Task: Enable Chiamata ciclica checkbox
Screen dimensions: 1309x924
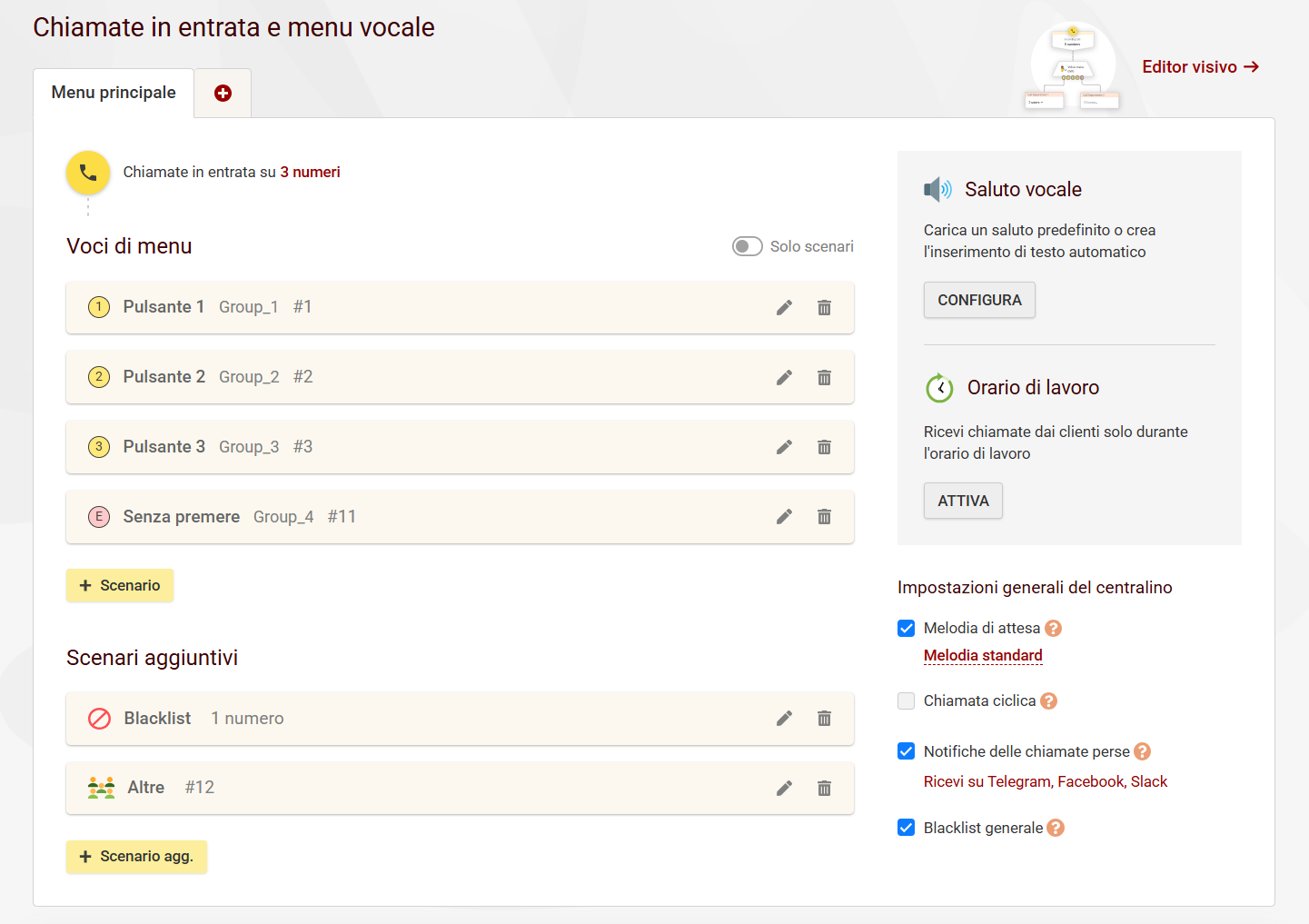Action: (906, 700)
